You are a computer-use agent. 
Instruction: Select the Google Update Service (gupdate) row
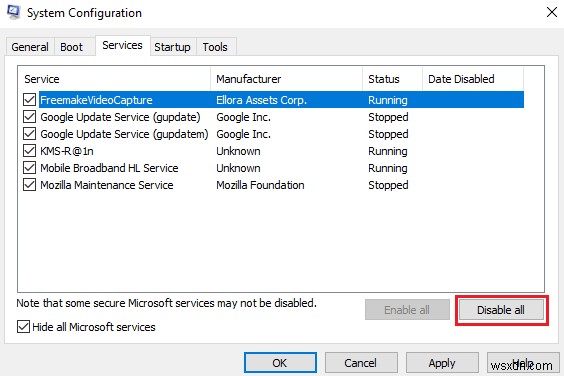pos(273,117)
